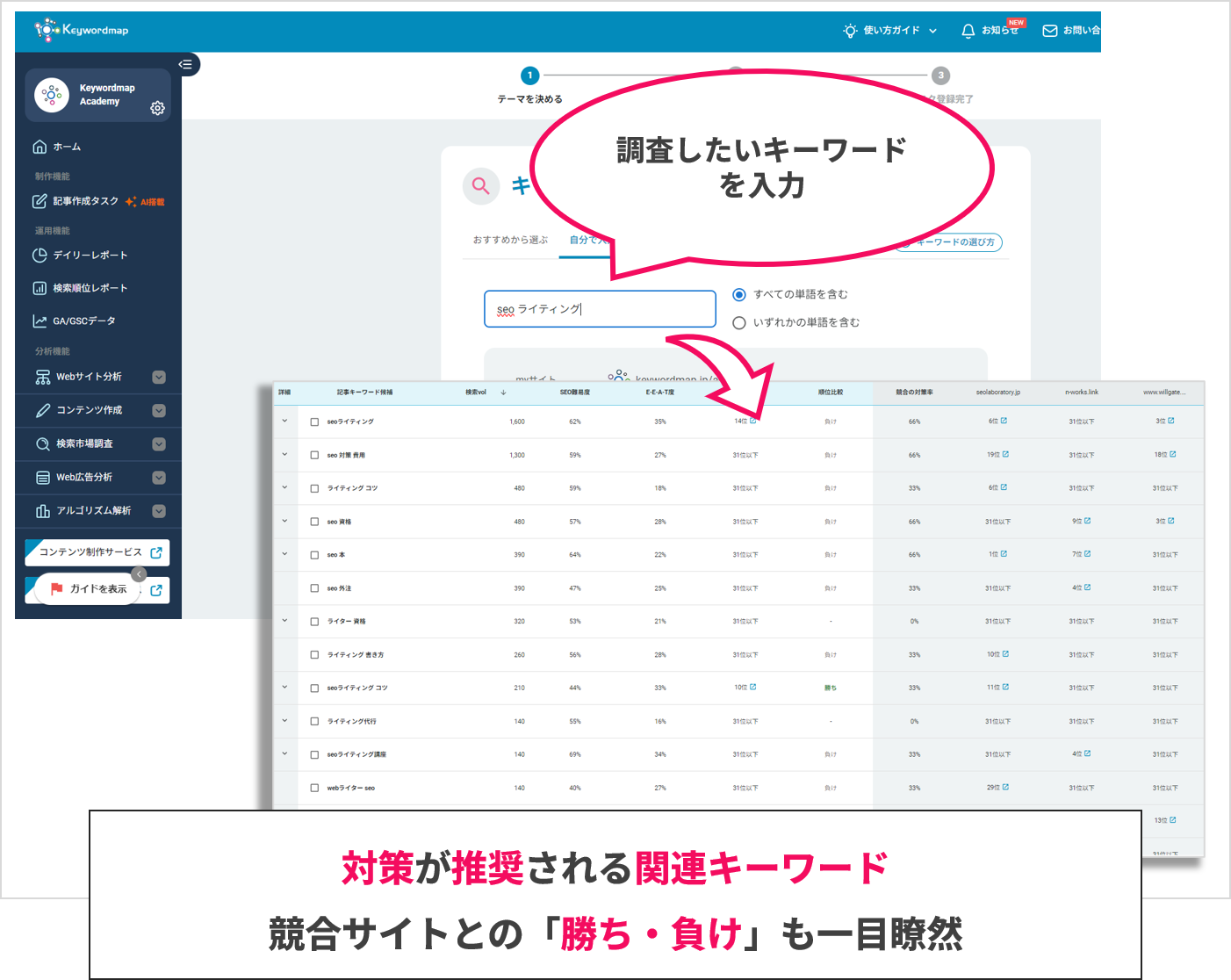Screen dimensions: 1231x980
Task: Click the お知らせ bell icon
Action: (x=968, y=31)
